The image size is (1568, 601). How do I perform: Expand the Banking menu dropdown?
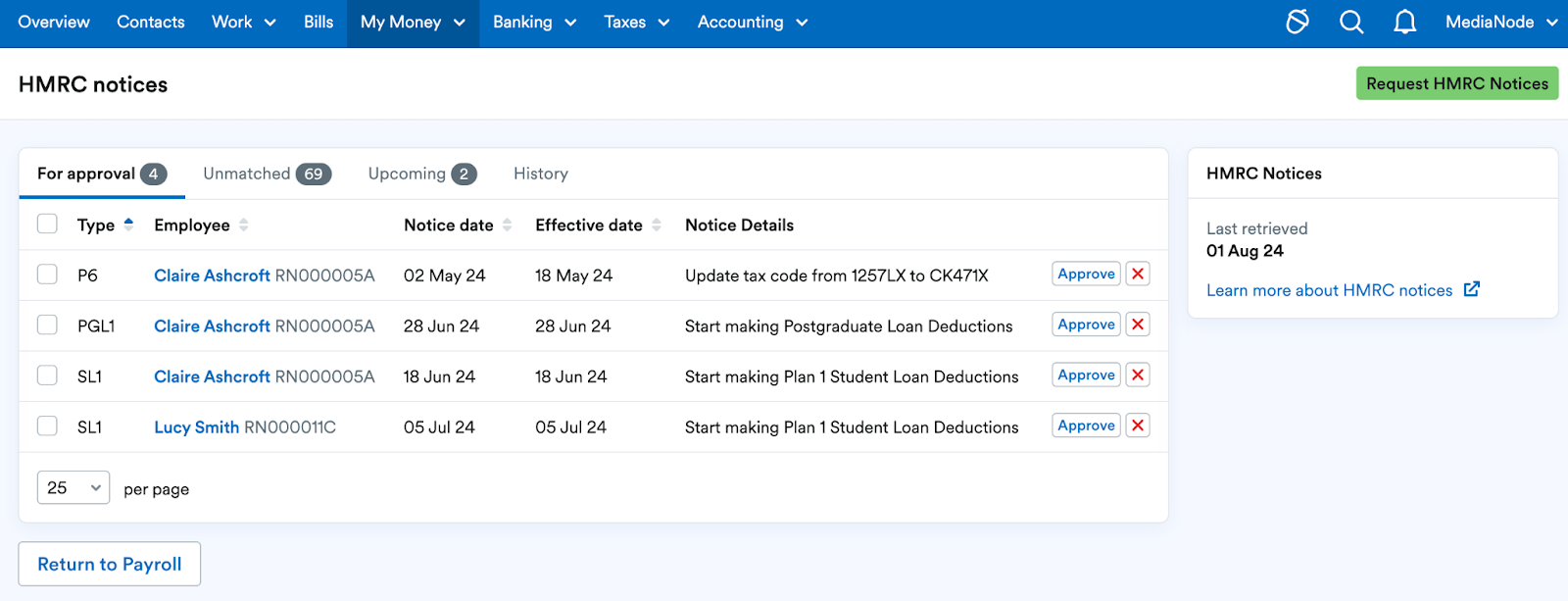(x=534, y=22)
